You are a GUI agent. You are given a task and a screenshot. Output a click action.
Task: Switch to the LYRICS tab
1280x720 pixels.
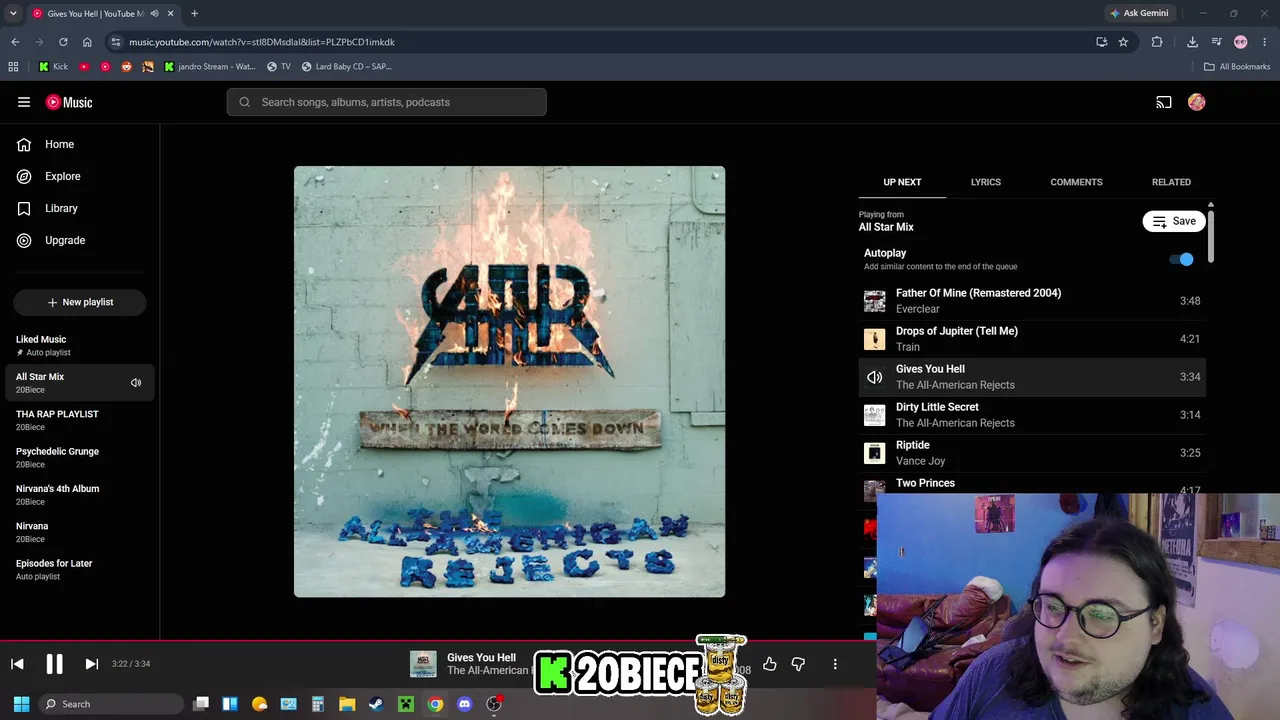point(985,182)
